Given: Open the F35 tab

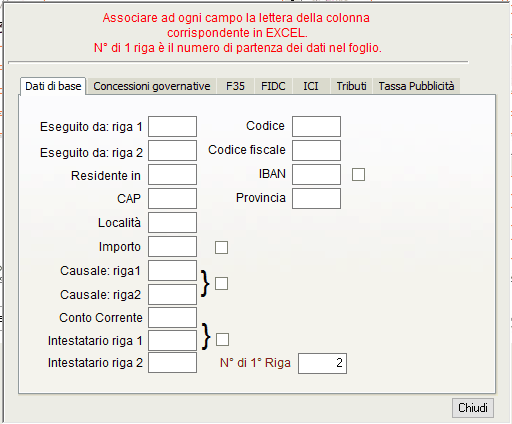Looking at the screenshot, I should (235, 86).
